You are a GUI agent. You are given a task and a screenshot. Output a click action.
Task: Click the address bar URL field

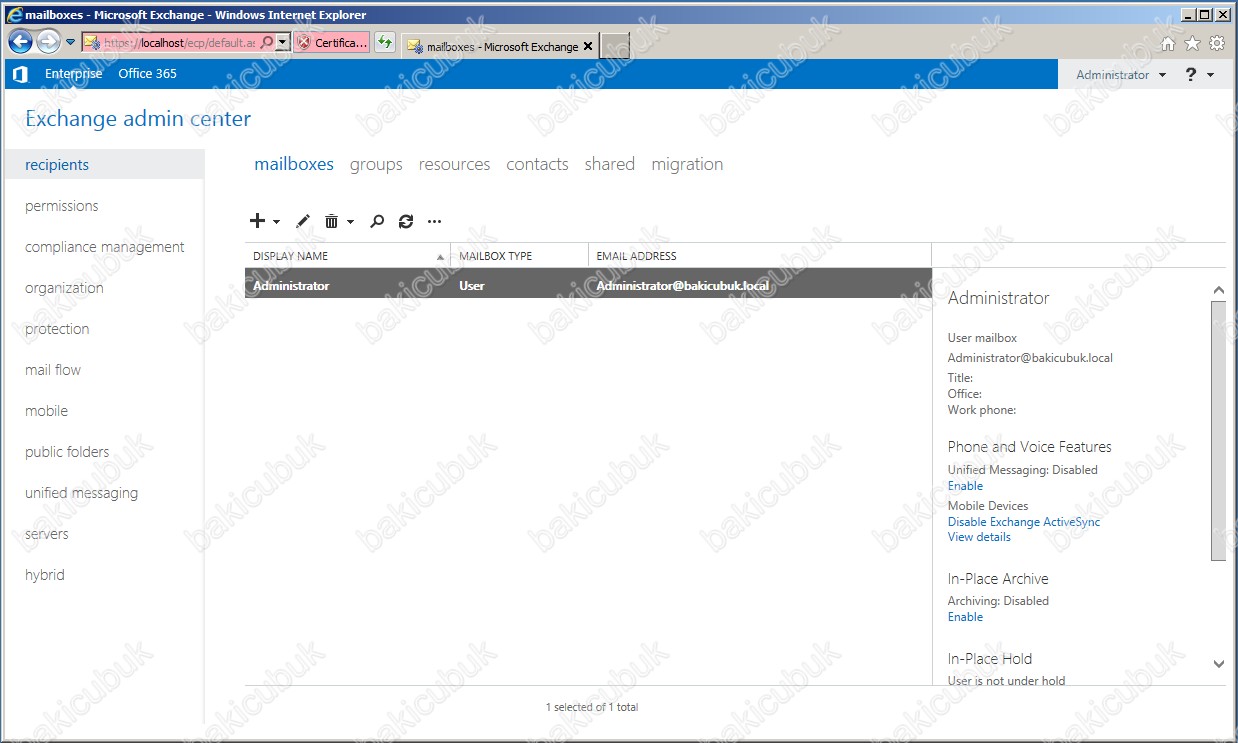[179, 43]
